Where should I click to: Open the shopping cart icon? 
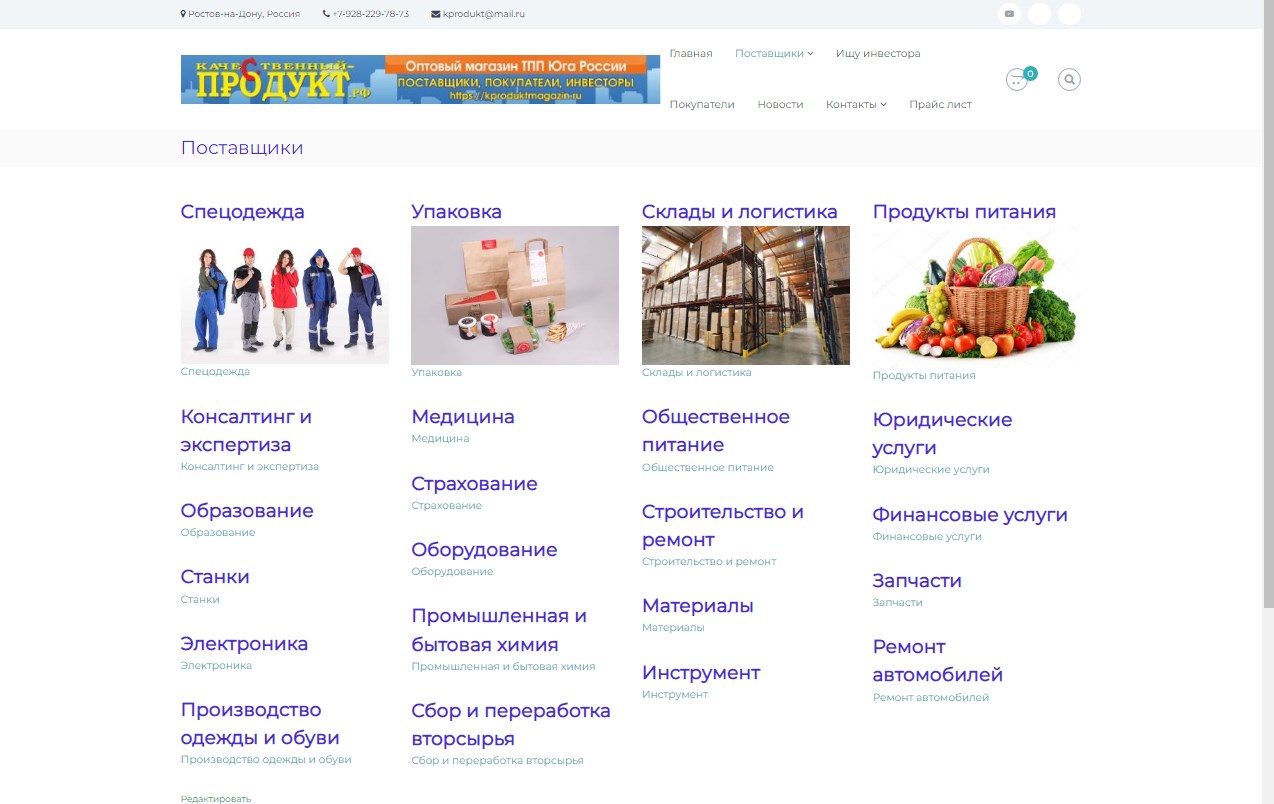(x=1017, y=80)
